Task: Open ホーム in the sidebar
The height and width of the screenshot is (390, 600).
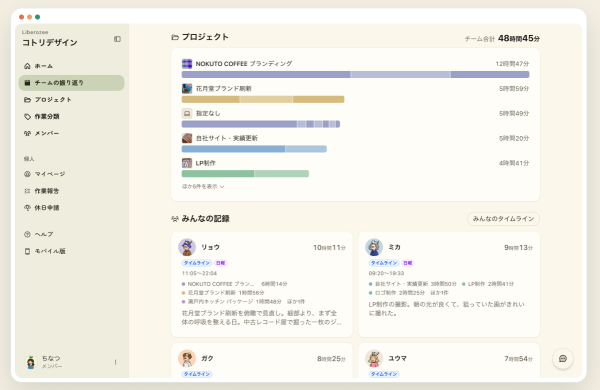Action: (x=72, y=66)
